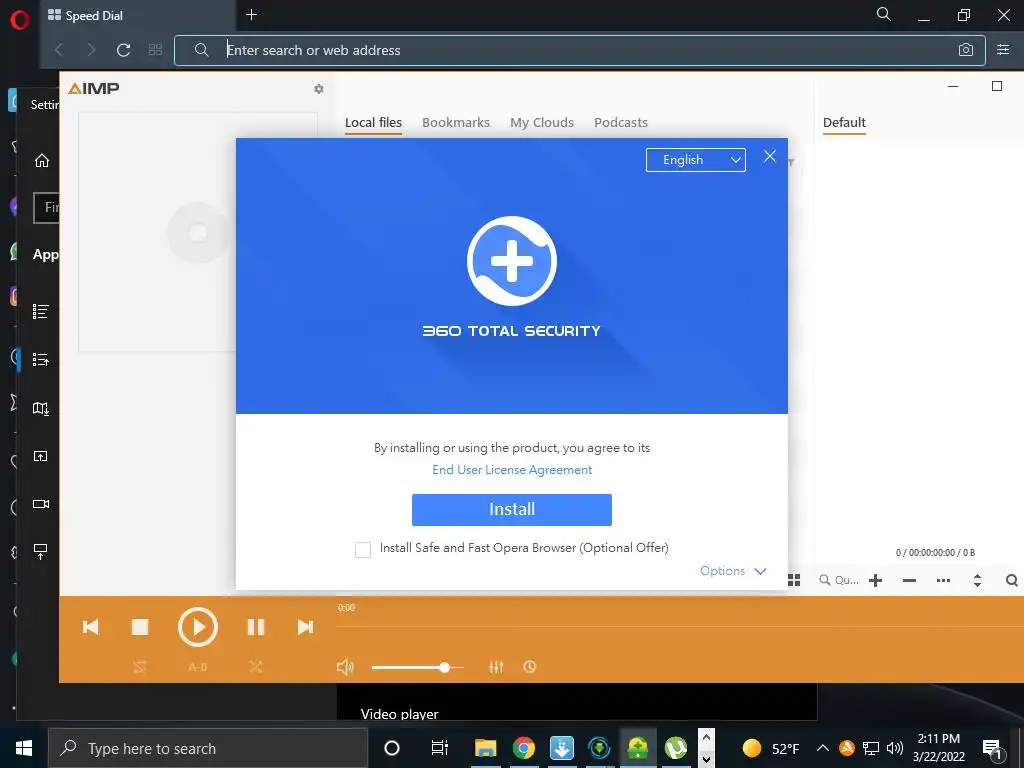This screenshot has width=1024, height=768.
Task: Go to Home in Settings sidebar
Action: [x=42, y=161]
